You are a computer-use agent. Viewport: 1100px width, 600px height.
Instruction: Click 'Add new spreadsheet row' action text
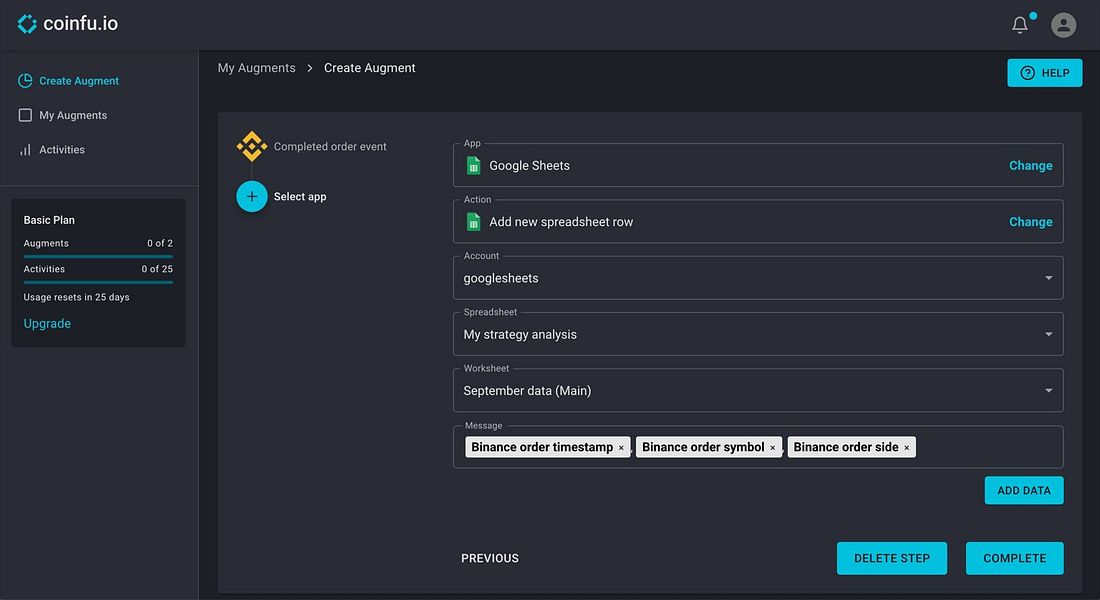click(x=561, y=222)
